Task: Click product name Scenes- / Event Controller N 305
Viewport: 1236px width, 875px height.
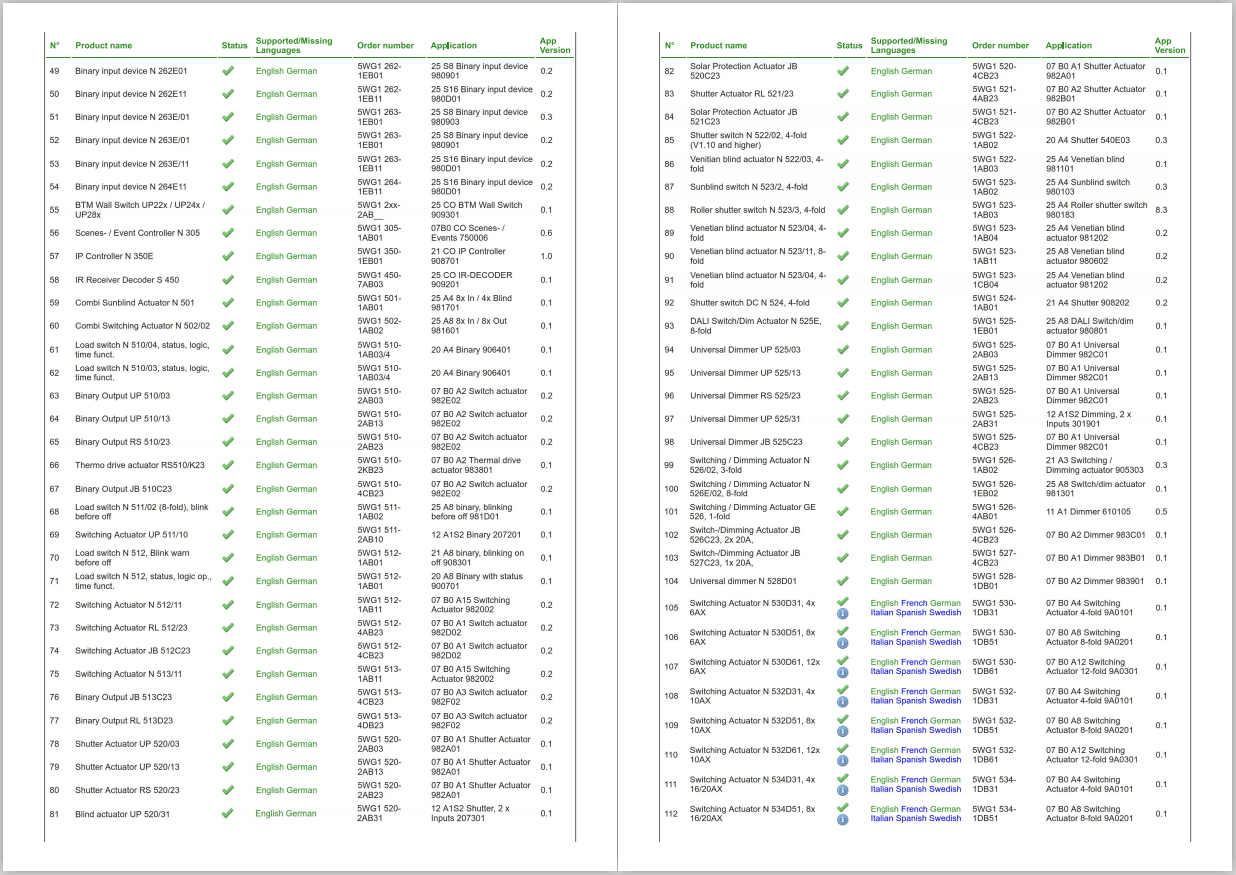Action: pos(137,233)
